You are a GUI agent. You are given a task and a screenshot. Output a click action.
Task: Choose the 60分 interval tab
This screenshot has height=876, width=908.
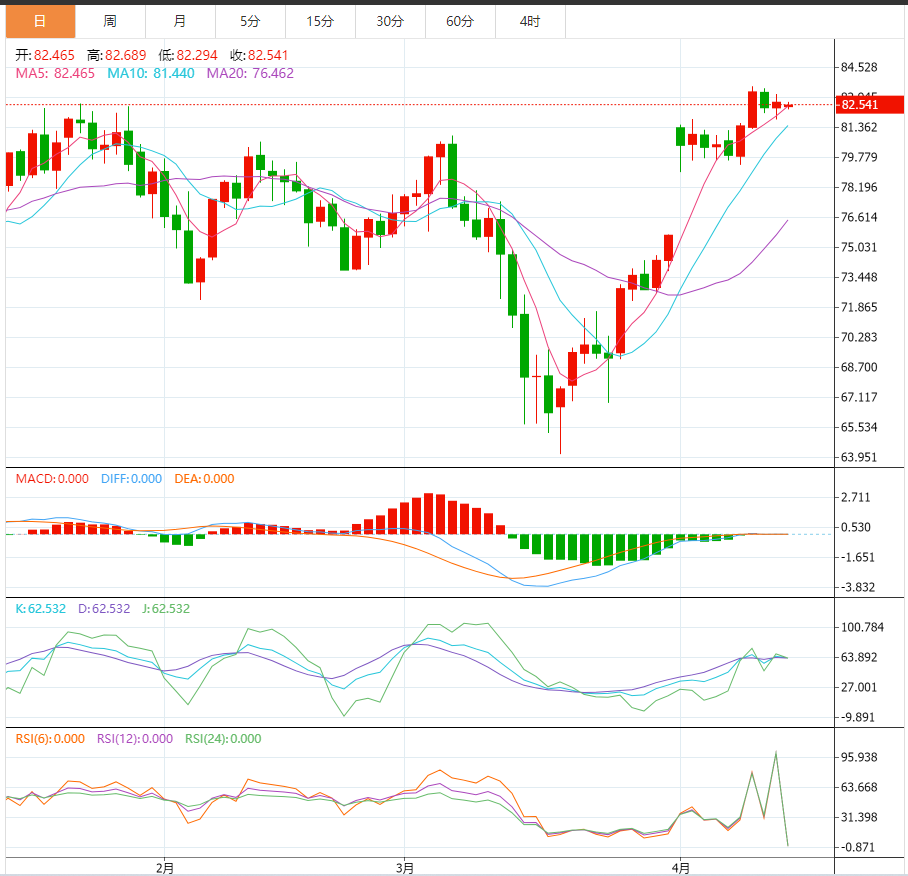coord(459,21)
